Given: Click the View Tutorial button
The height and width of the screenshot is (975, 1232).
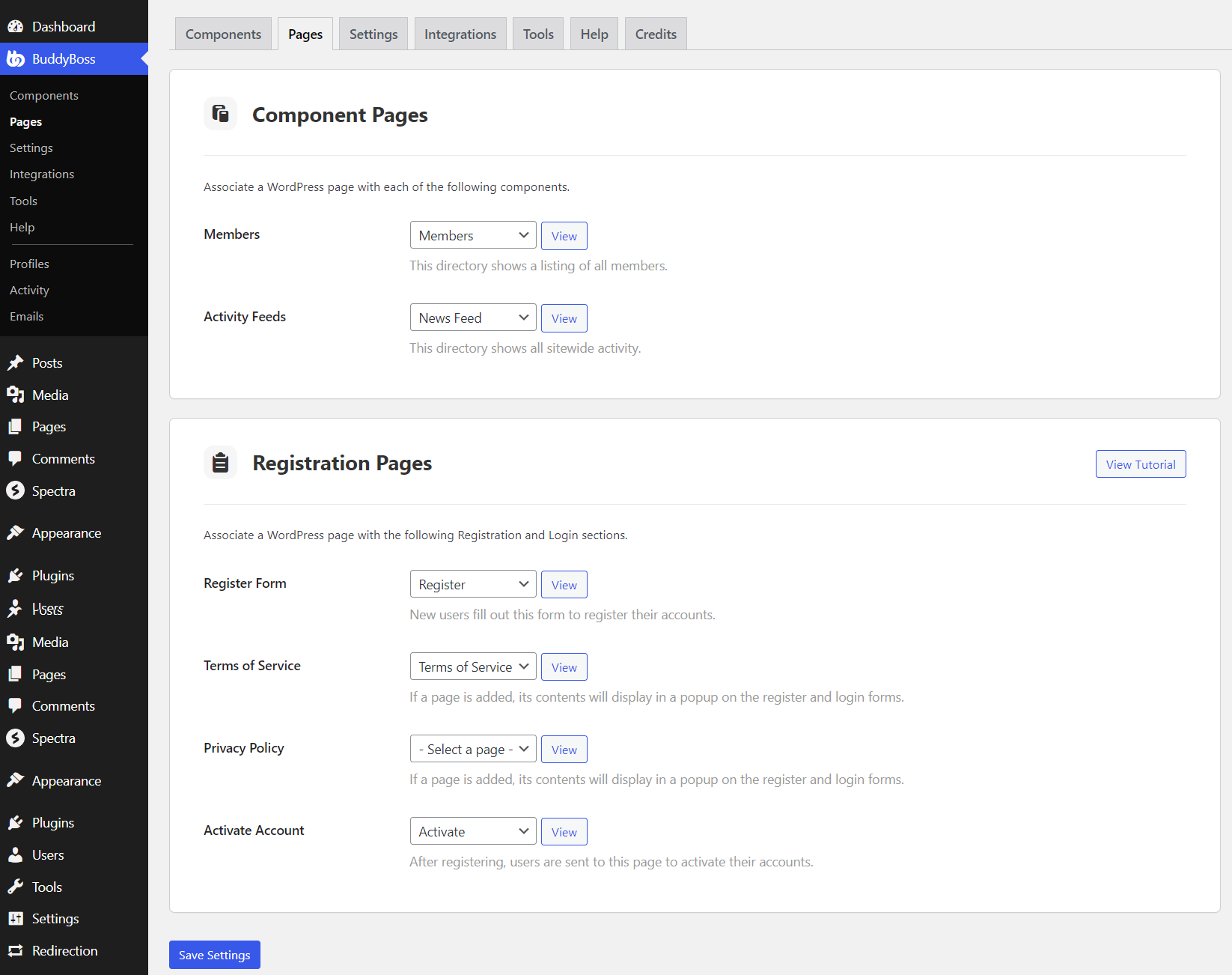Looking at the screenshot, I should point(1140,464).
